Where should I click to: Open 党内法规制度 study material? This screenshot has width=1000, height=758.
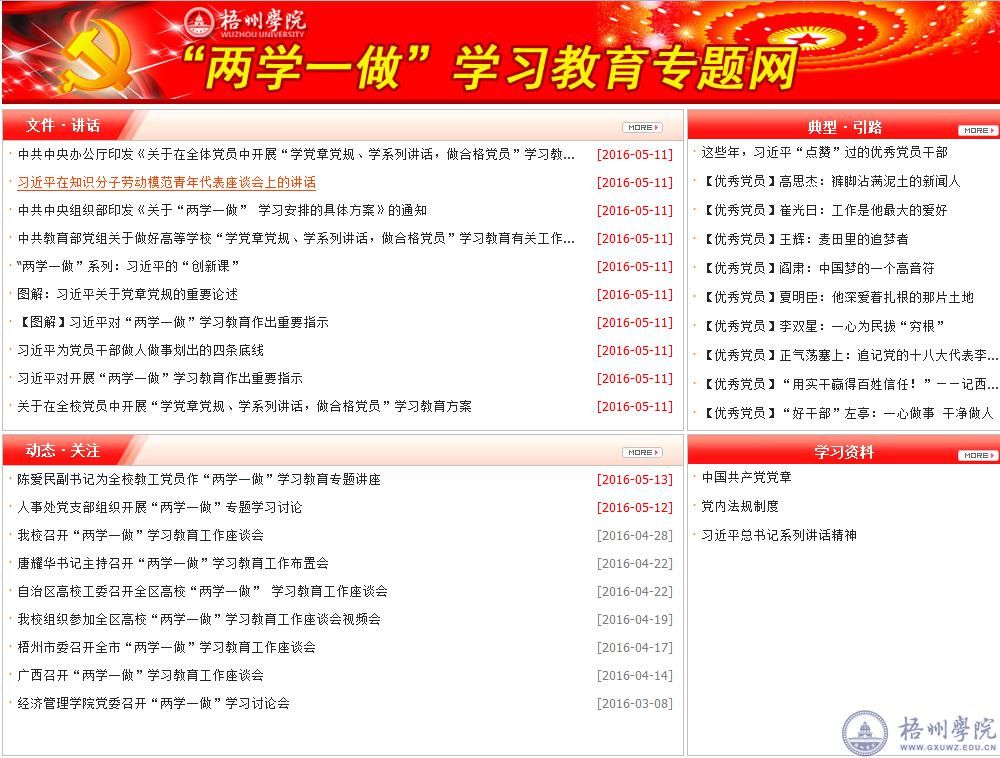click(x=740, y=506)
